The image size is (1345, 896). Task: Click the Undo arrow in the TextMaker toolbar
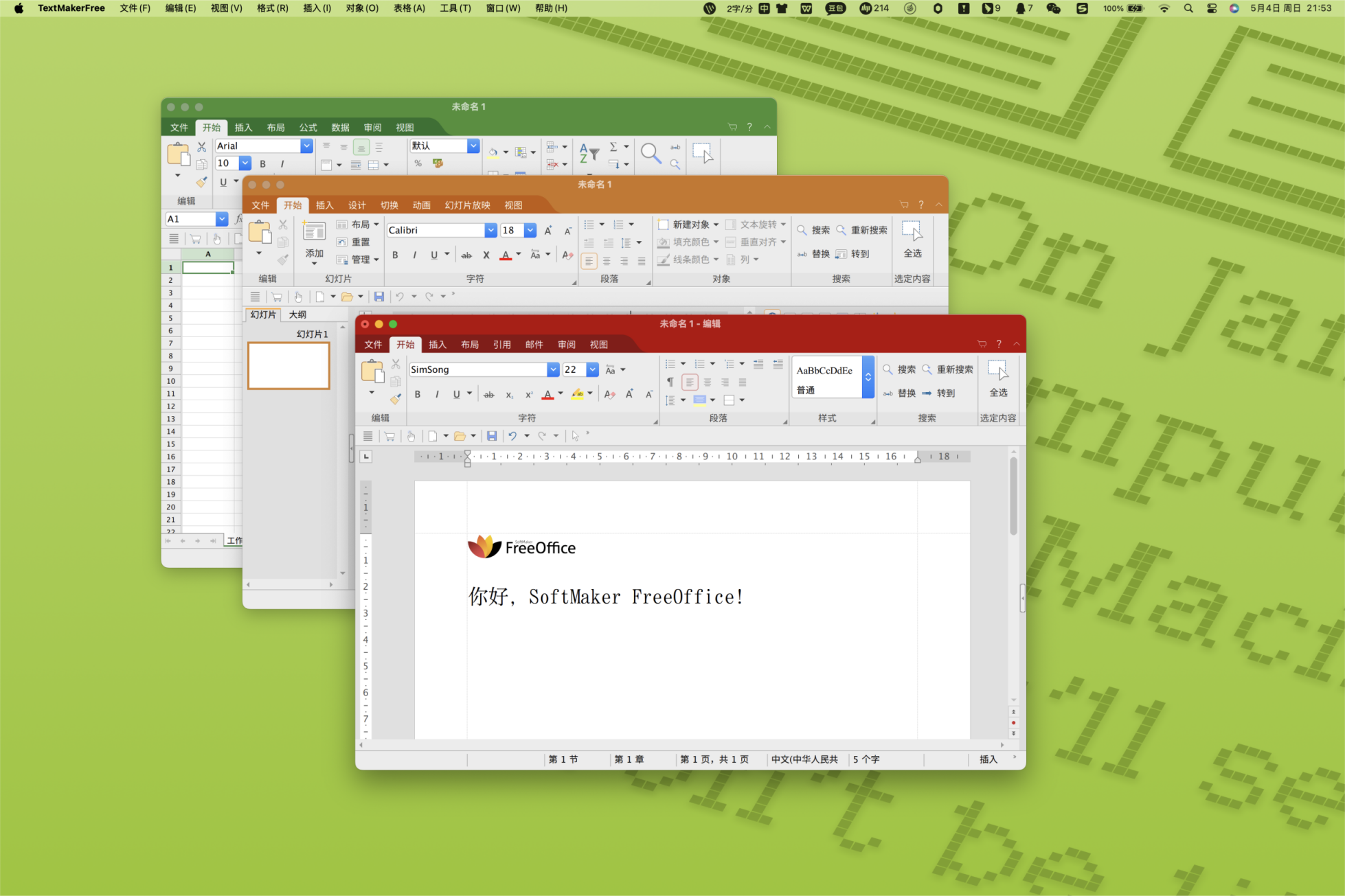pos(512,436)
